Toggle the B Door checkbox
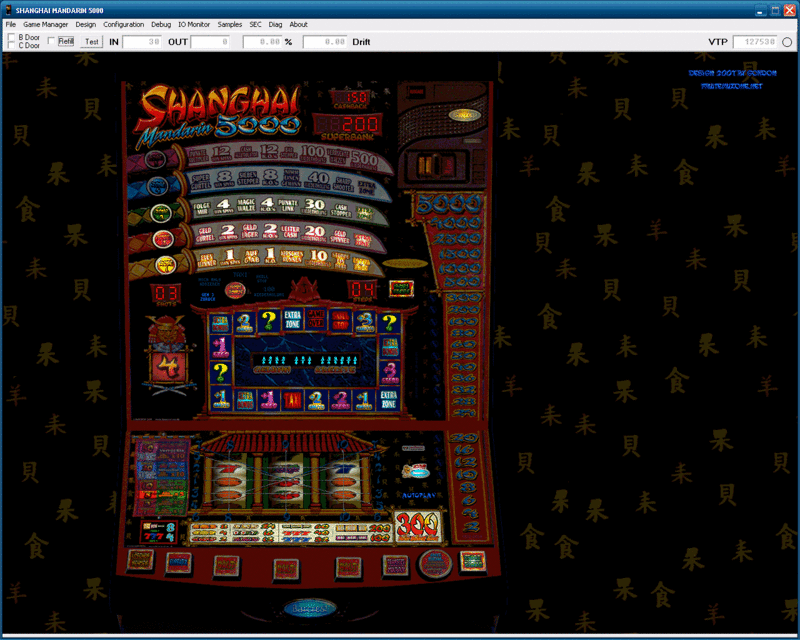The width and height of the screenshot is (800, 640). point(11,37)
